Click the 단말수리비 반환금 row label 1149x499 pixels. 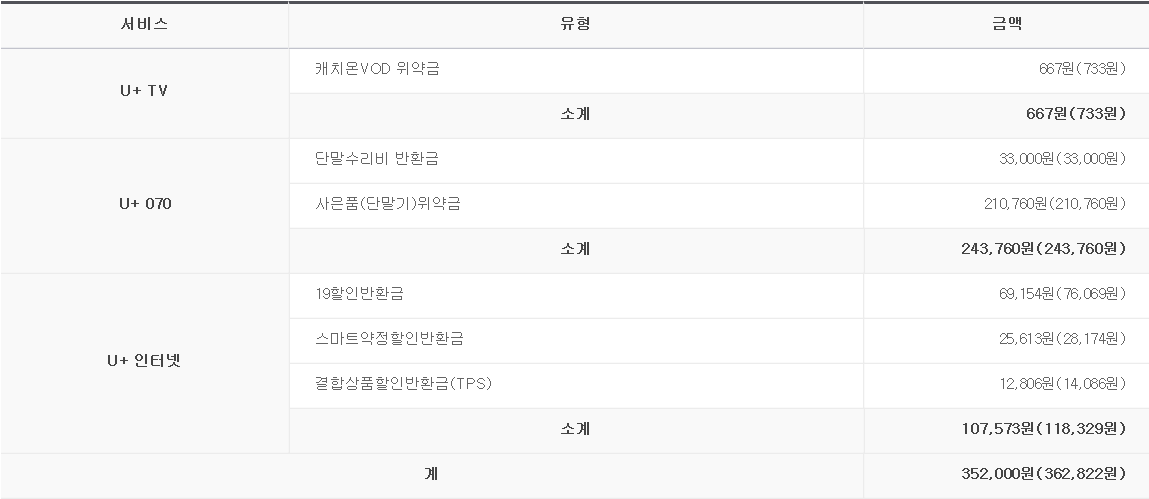(x=377, y=159)
